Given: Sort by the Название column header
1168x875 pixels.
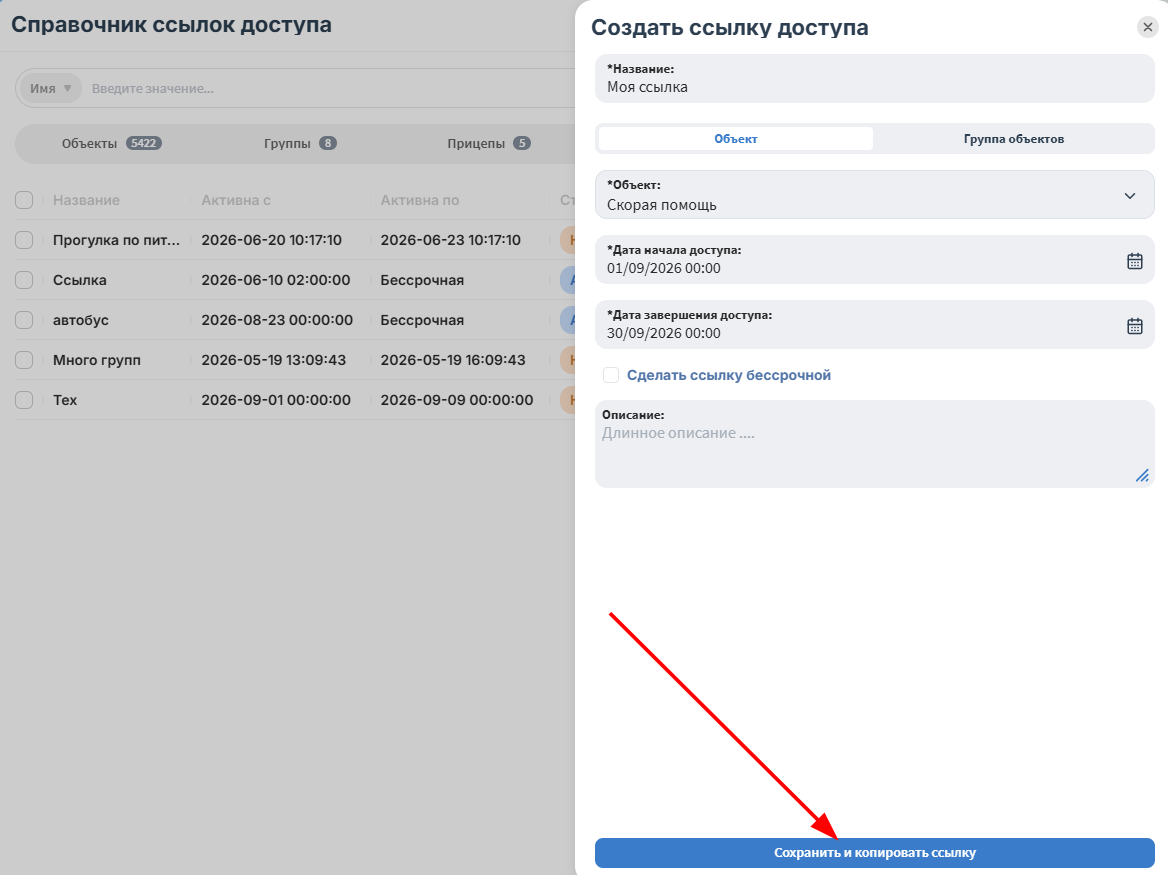Looking at the screenshot, I should pos(86,200).
